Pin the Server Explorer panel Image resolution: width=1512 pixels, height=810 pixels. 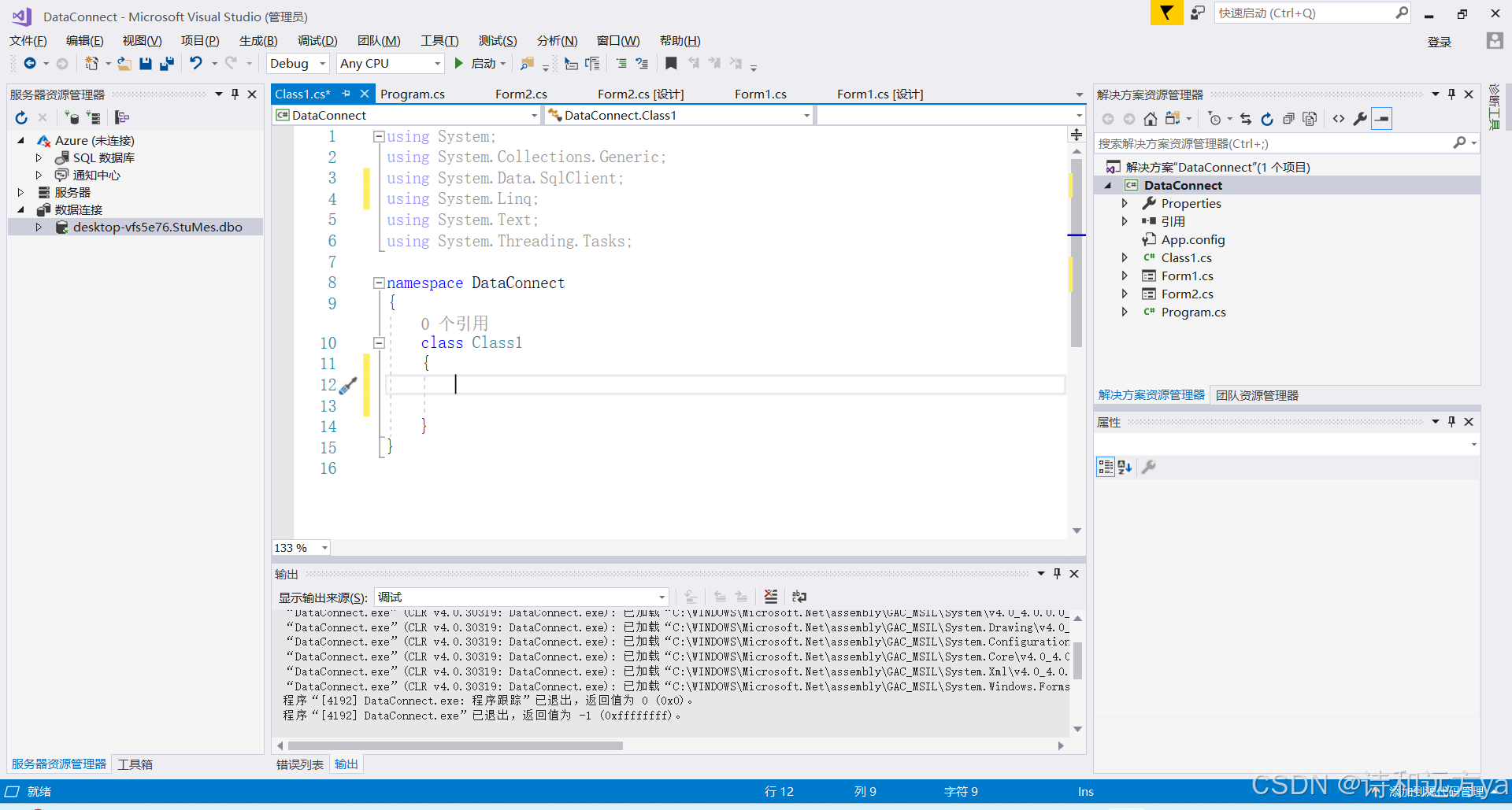235,94
